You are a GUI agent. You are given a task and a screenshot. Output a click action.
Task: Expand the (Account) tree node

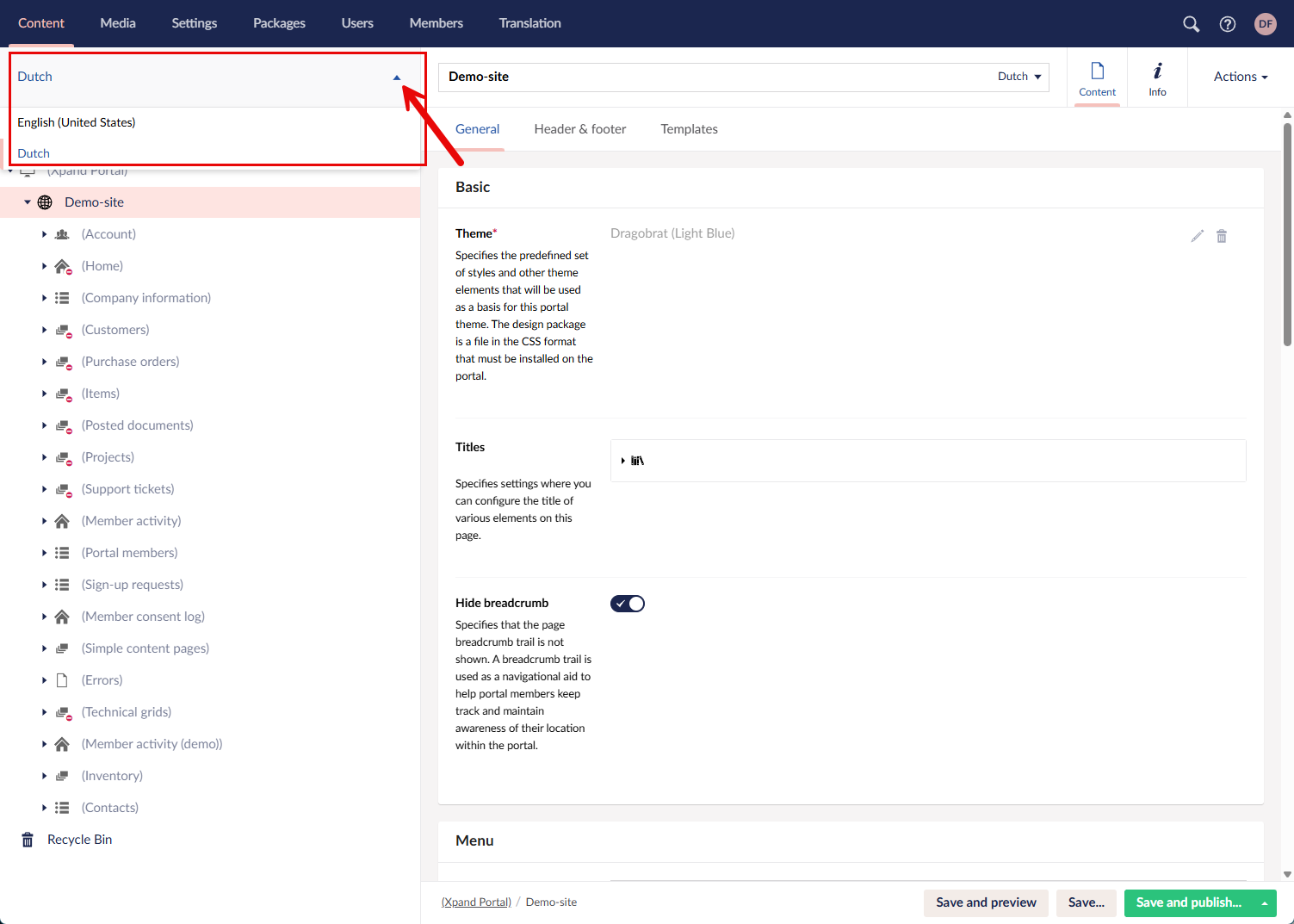(44, 234)
